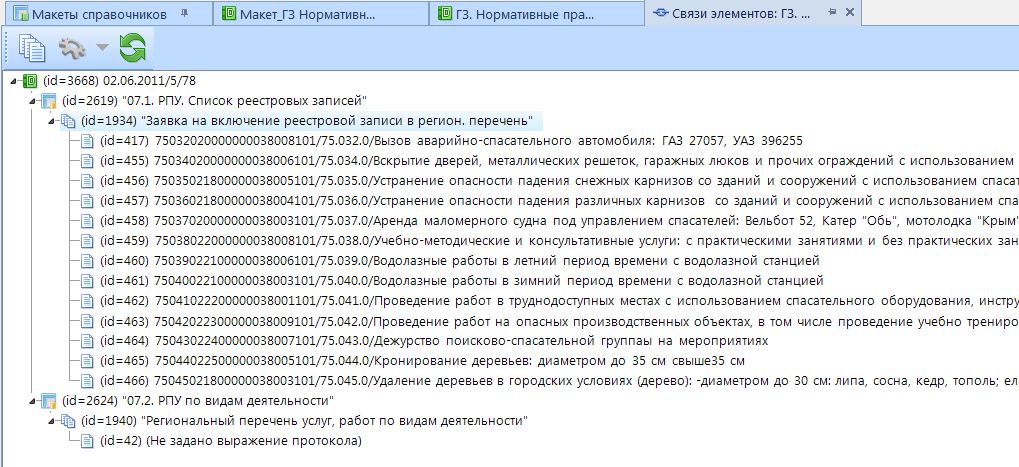Collapse the 07.1. РПУ Список реестровых записей node

click(x=30, y=100)
